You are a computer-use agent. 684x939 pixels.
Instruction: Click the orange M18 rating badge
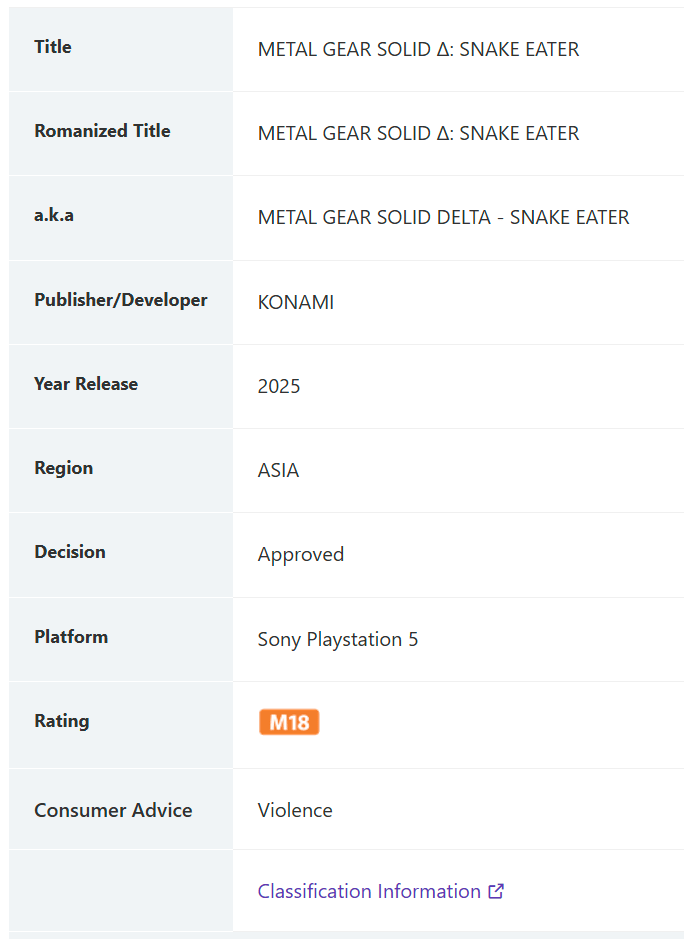tap(289, 722)
